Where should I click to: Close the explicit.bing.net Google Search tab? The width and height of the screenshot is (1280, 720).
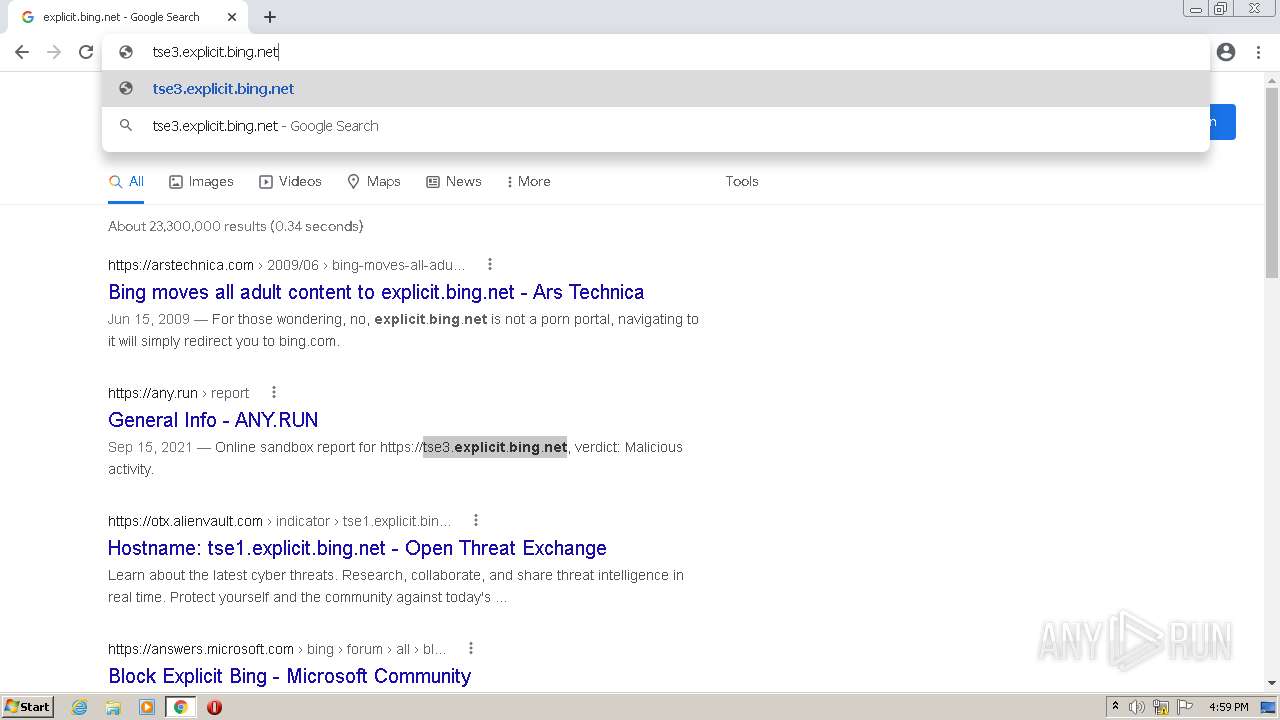click(232, 17)
